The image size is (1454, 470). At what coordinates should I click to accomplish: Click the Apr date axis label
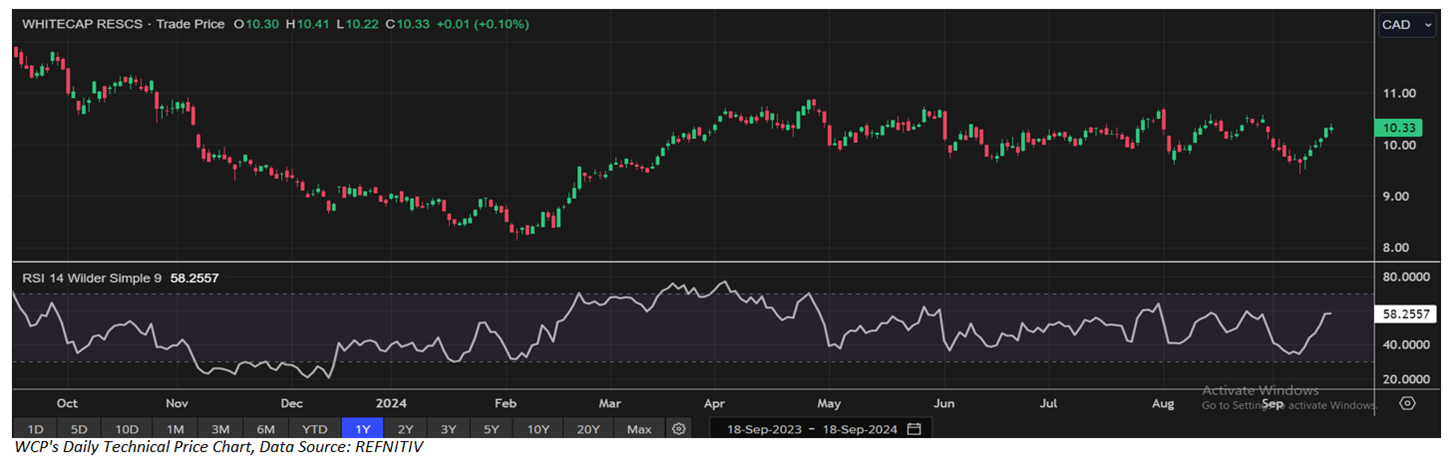pos(714,404)
